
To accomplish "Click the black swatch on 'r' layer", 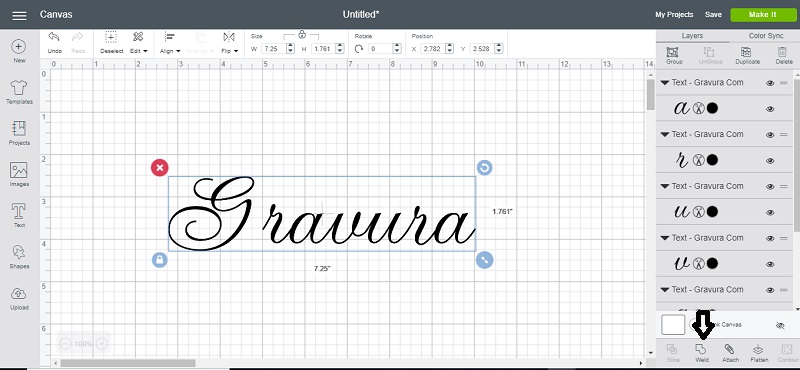I will click(x=713, y=160).
